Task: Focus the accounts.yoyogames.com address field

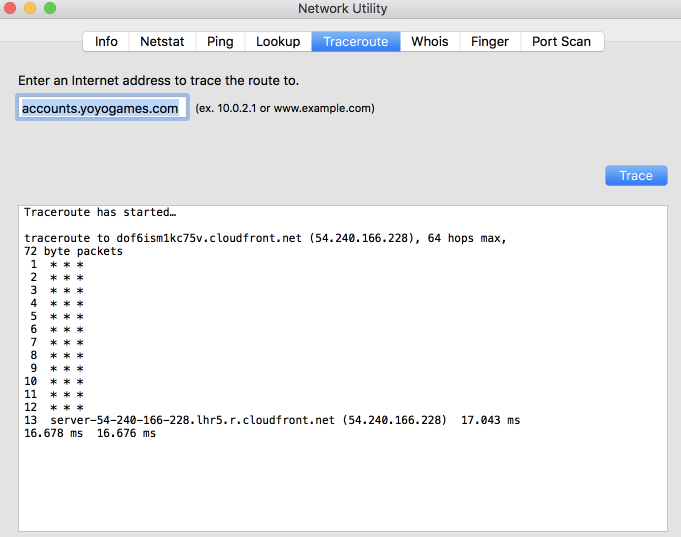Action: pos(102,108)
